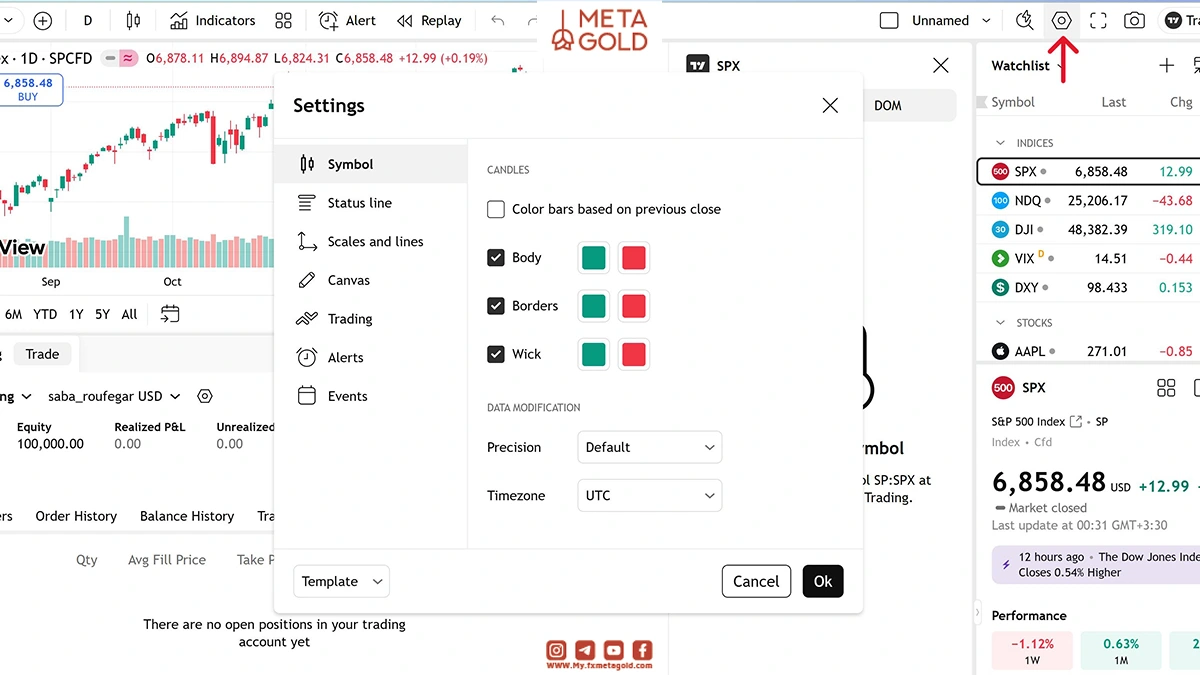Expand the Template dropdown
Image resolution: width=1200 pixels, height=675 pixels.
(x=342, y=581)
